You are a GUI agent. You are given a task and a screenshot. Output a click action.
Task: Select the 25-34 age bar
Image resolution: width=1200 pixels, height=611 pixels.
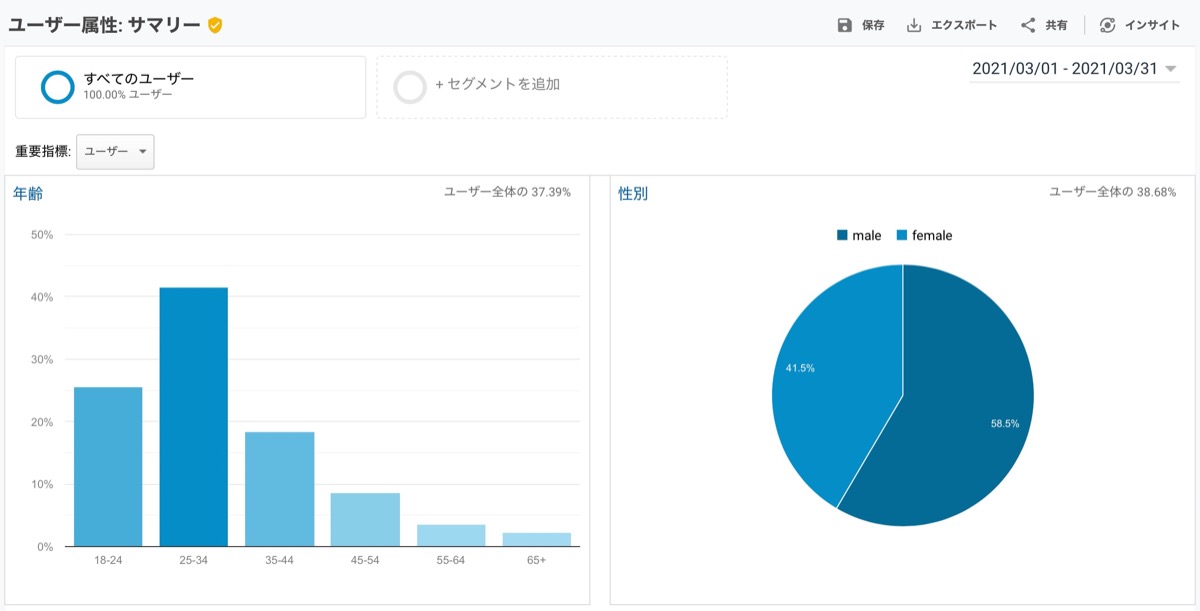pyautogui.click(x=194, y=417)
